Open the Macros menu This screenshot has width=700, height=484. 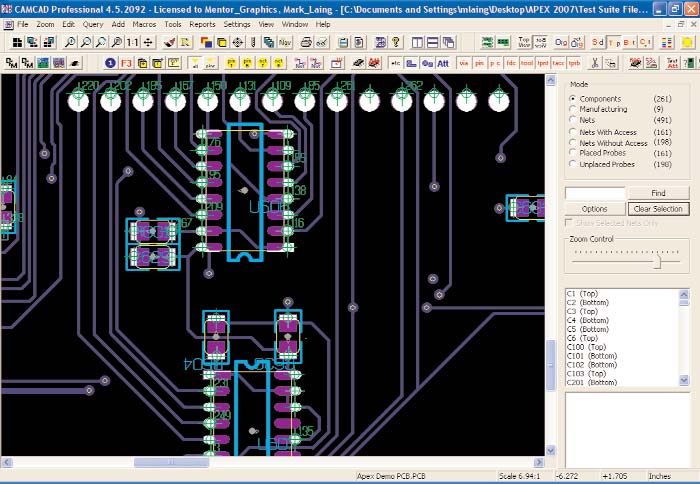pos(146,23)
